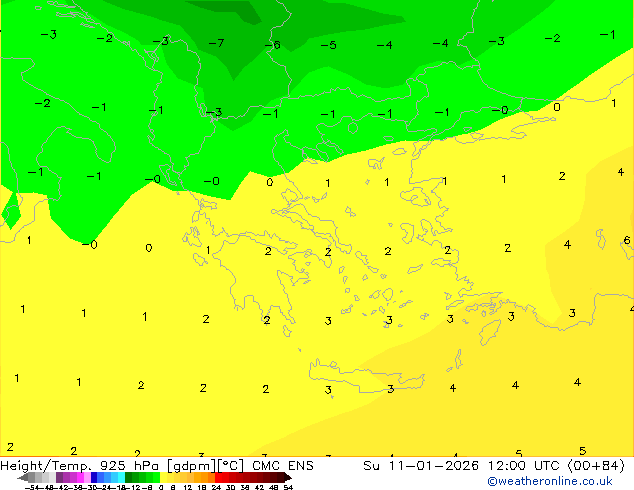The image size is (634, 490).
Task: Click the dark maroon arrow at legend's hot end
Action: pos(288,477)
